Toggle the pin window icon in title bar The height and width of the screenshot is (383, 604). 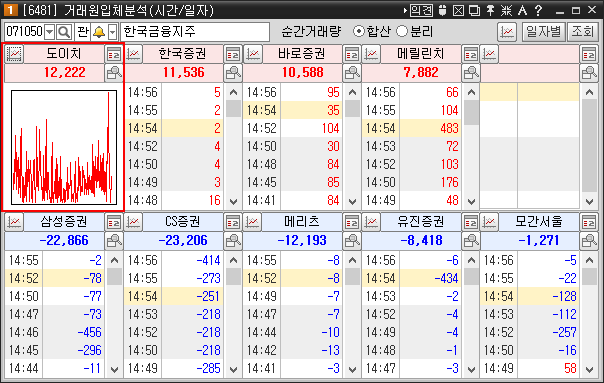(x=490, y=10)
